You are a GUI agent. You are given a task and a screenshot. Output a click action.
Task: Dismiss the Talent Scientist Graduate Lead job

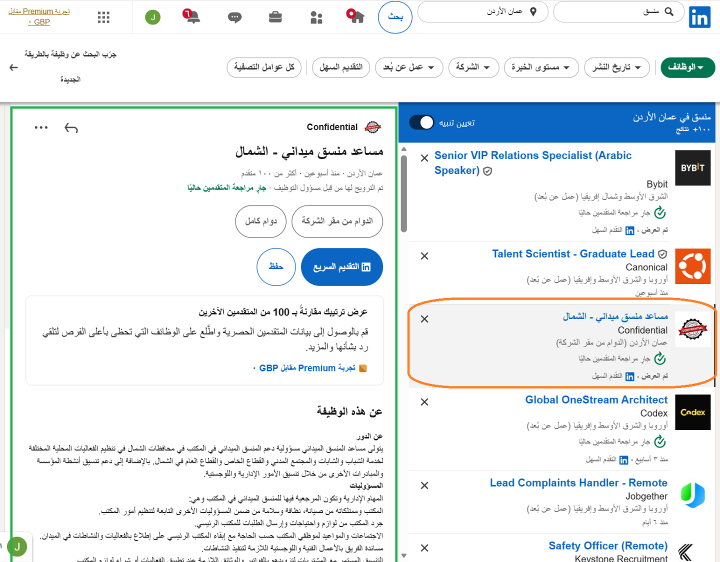[424, 256]
